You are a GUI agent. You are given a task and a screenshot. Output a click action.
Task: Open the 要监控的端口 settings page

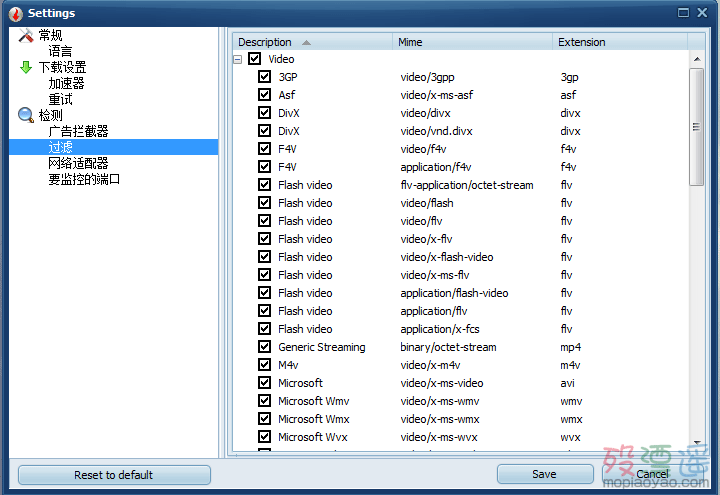coord(84,179)
